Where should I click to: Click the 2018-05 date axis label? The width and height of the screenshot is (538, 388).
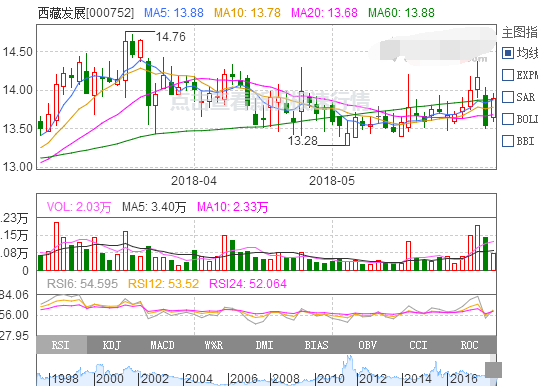[x=332, y=181]
